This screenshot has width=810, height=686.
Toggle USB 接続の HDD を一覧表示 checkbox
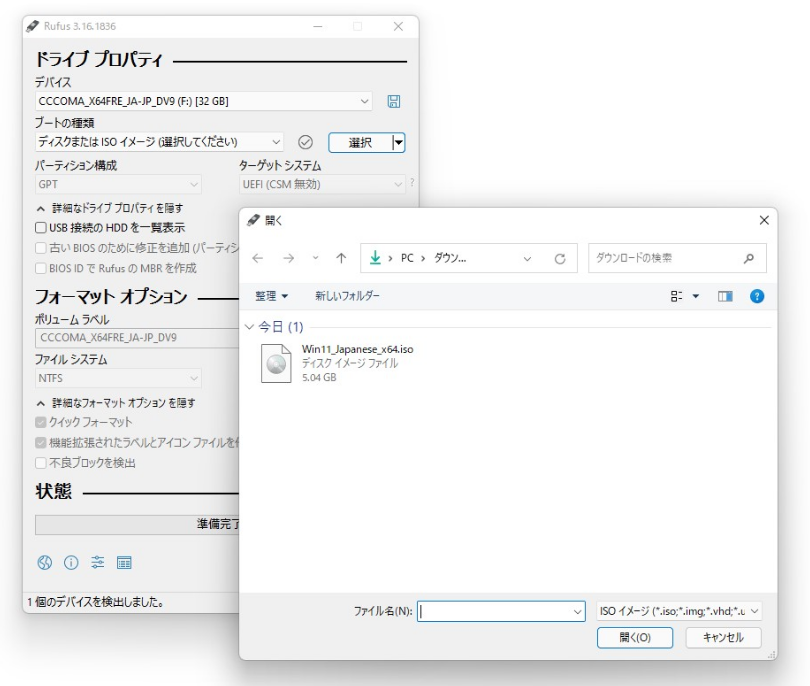click(41, 227)
